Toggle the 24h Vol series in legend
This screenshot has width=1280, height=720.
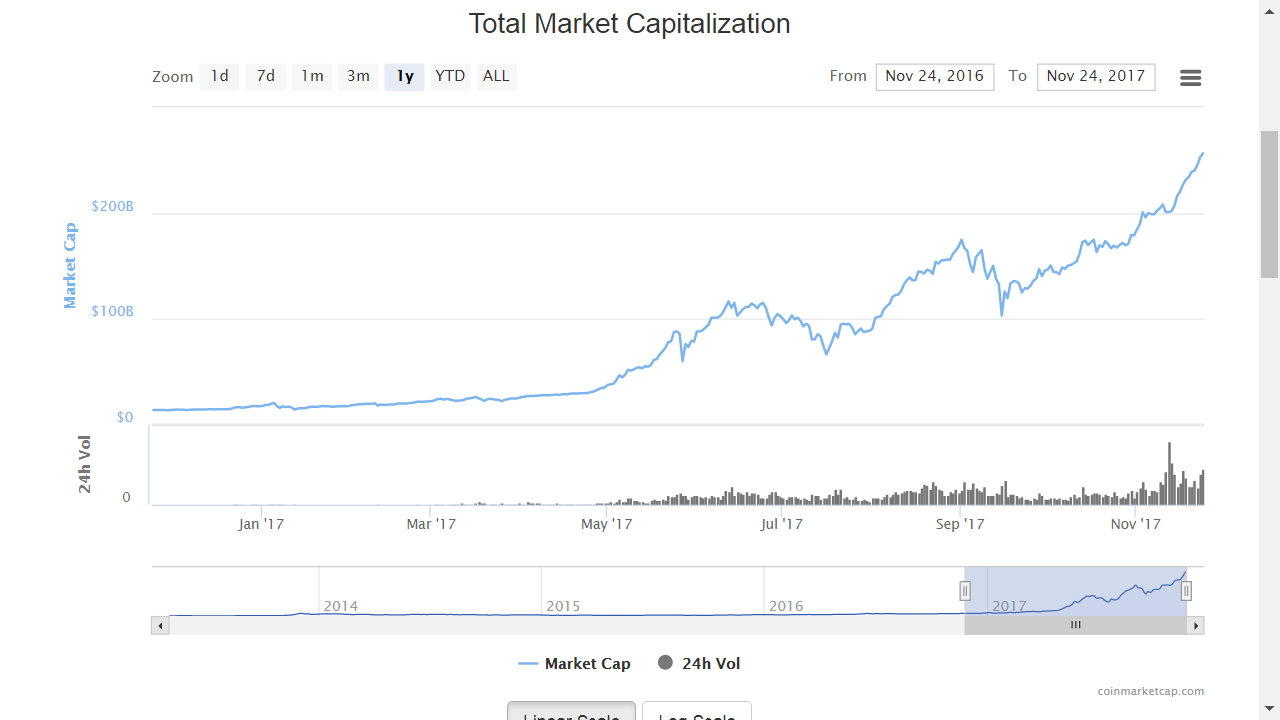(699, 664)
